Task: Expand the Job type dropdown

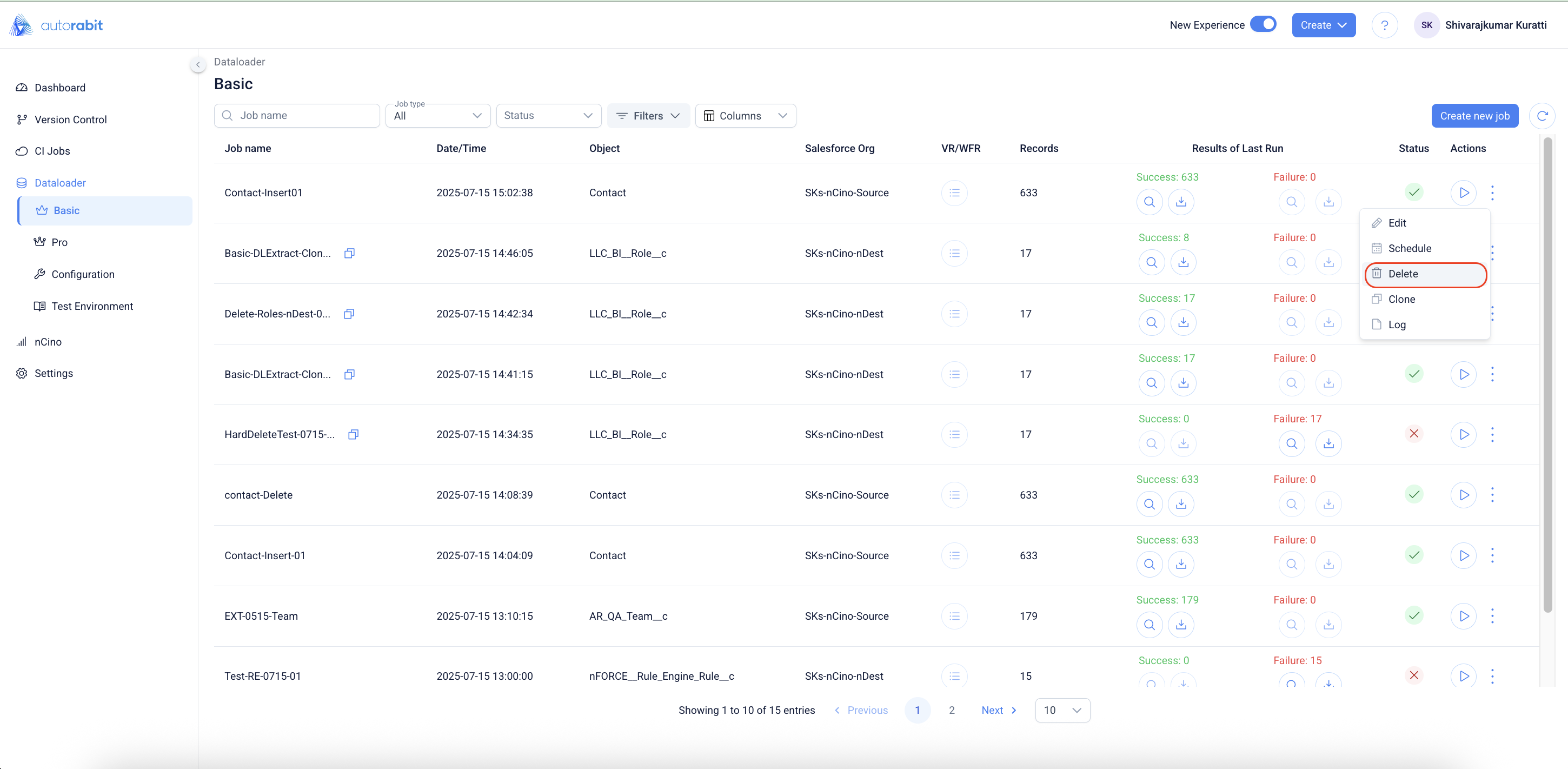Action: tap(437, 116)
